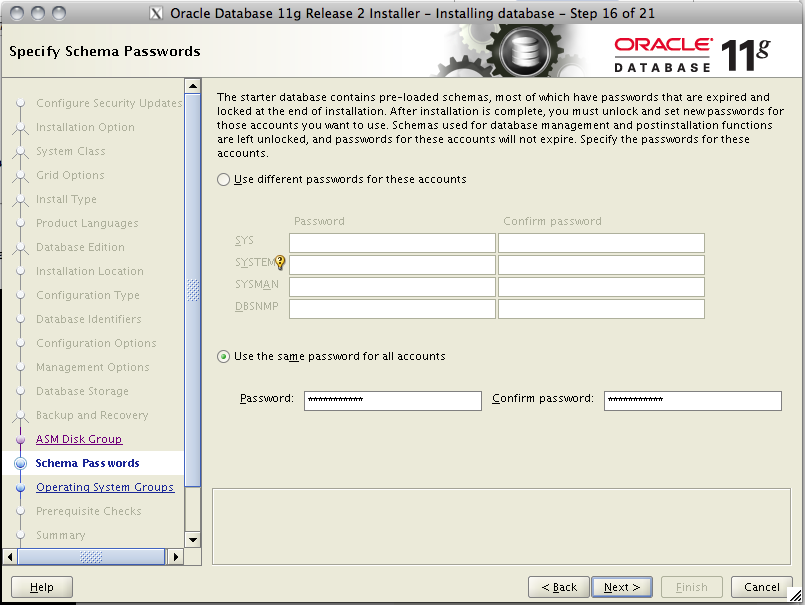Click the shared Password input field

pyautogui.click(x=392, y=400)
